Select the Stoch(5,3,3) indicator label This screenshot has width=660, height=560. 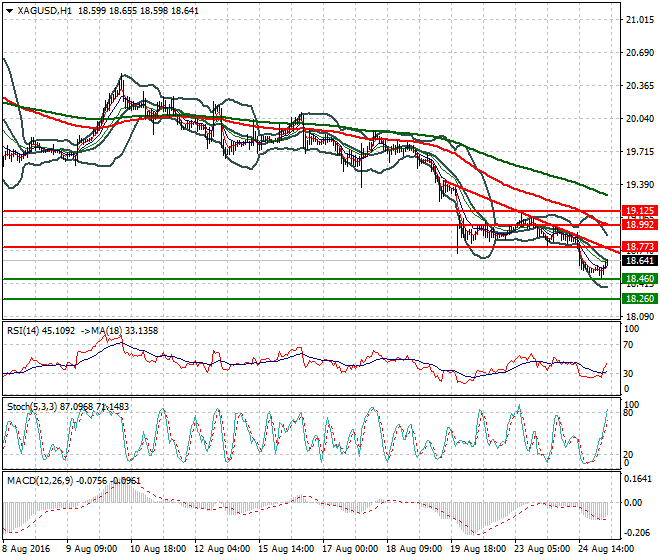pos(32,407)
